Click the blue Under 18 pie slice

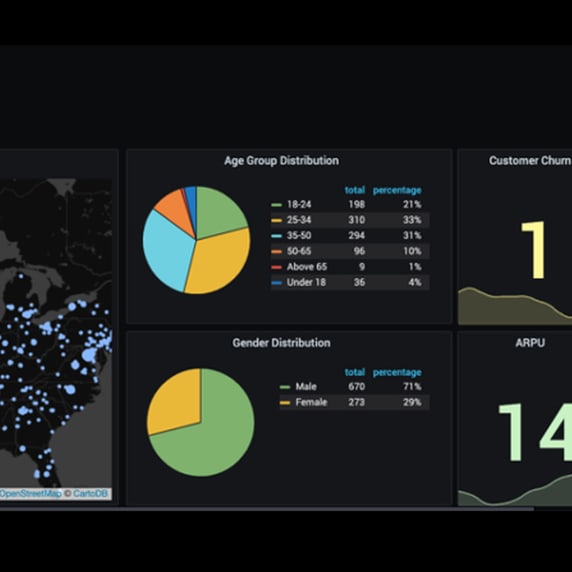[191, 204]
